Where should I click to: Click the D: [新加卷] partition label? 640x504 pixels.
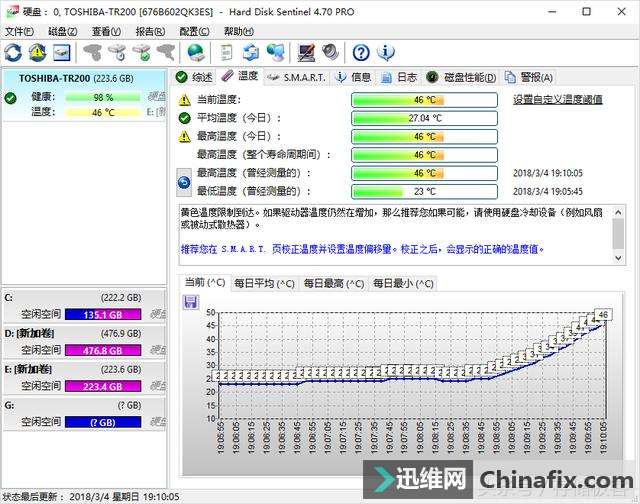click(x=29, y=333)
